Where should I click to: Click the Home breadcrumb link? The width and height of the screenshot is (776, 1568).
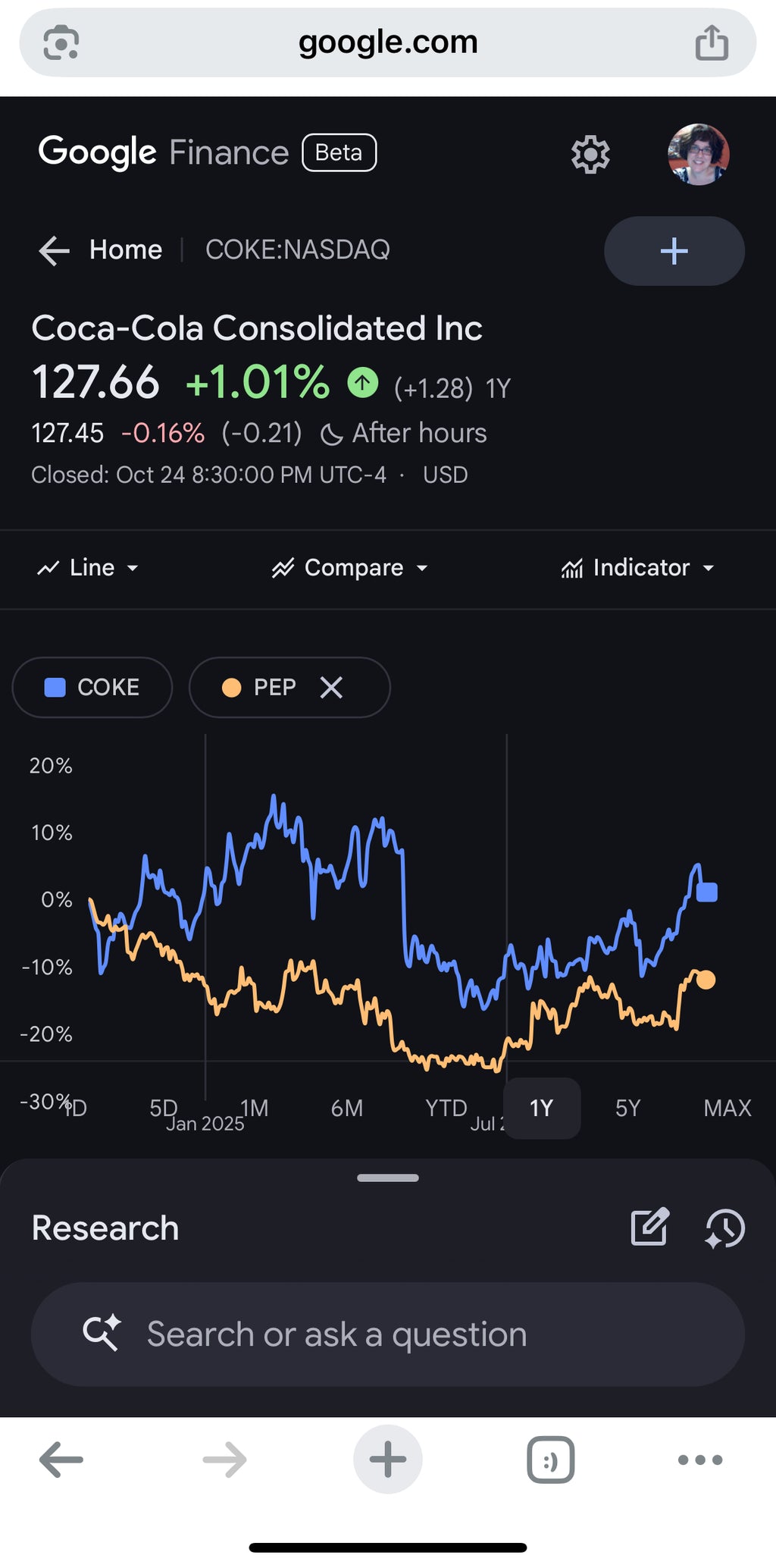(125, 250)
